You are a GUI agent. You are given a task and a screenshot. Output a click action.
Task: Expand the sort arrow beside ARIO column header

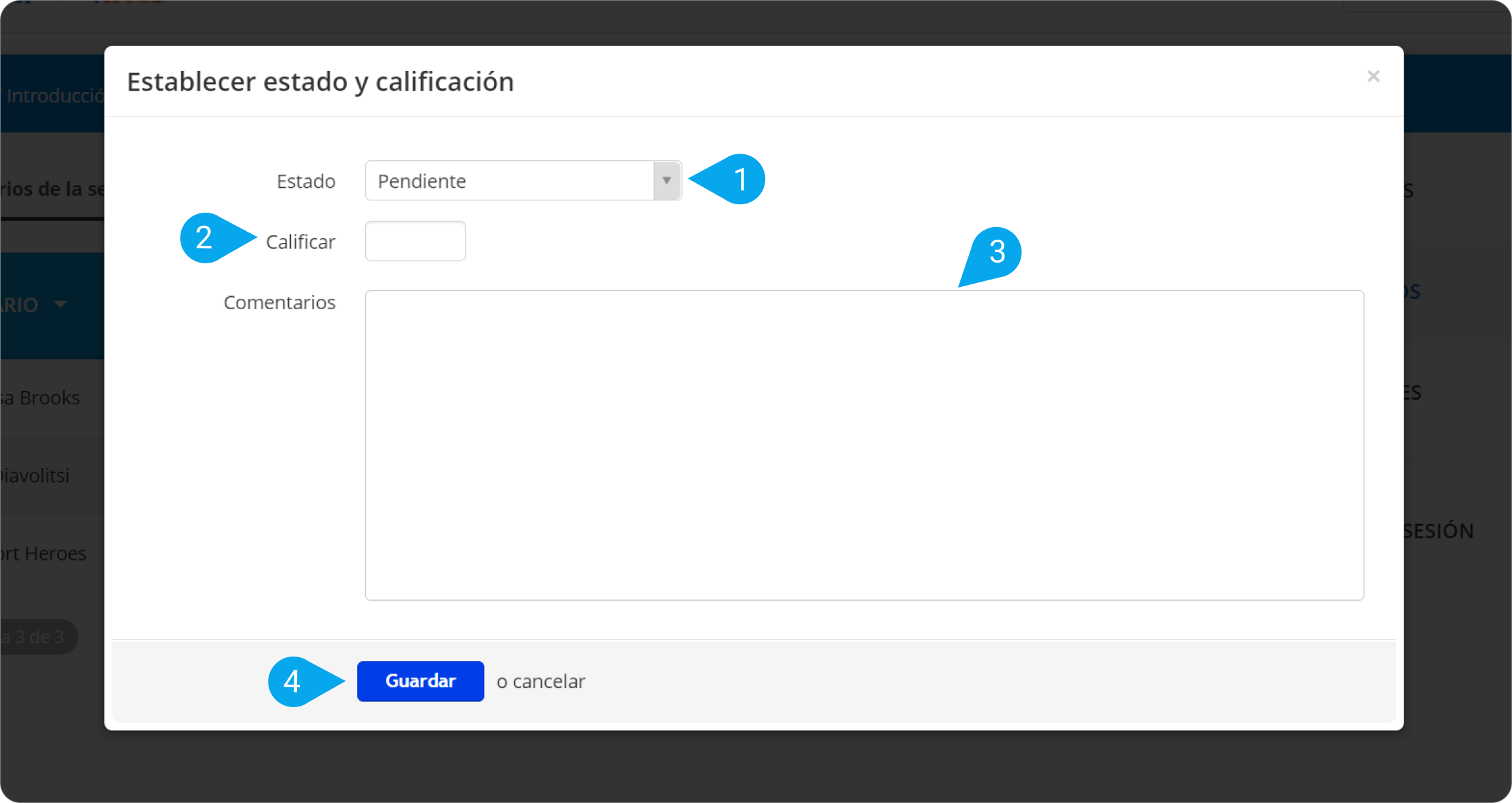coord(60,304)
